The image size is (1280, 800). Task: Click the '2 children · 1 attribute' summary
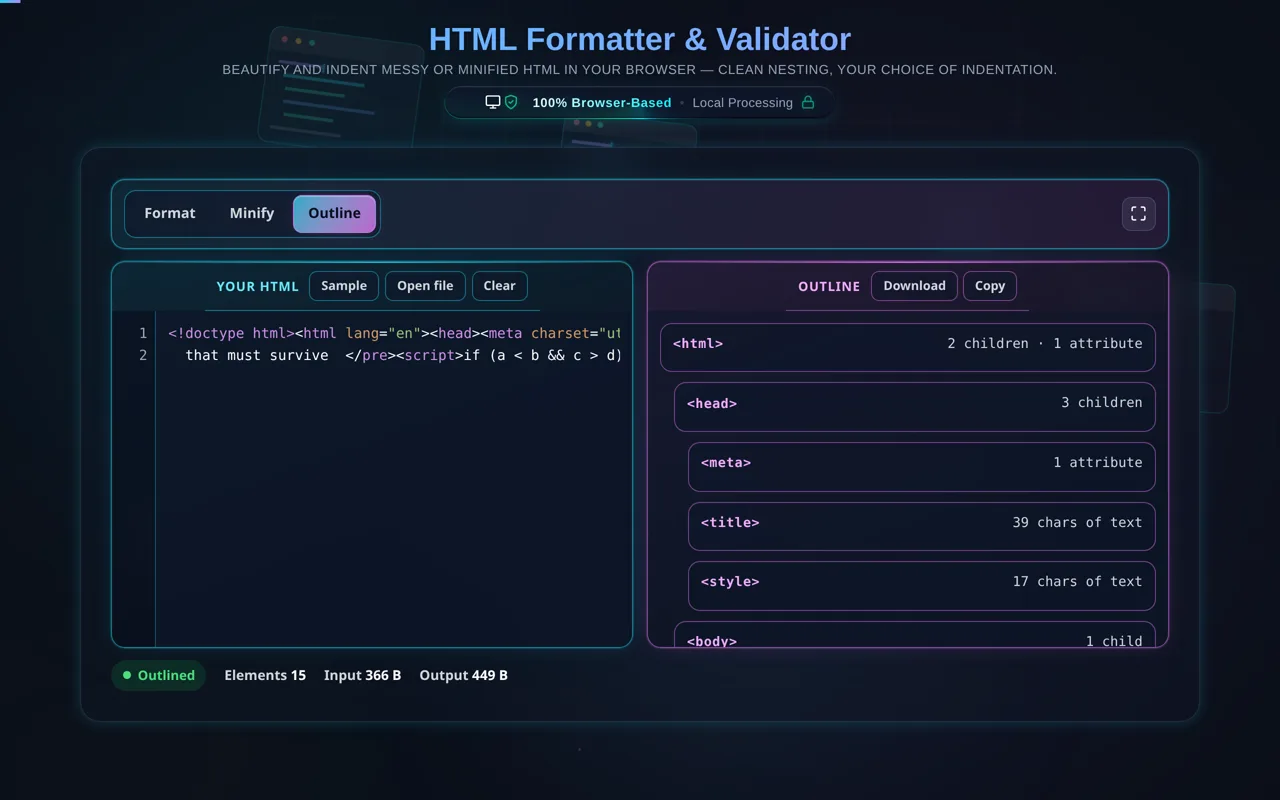point(1045,343)
